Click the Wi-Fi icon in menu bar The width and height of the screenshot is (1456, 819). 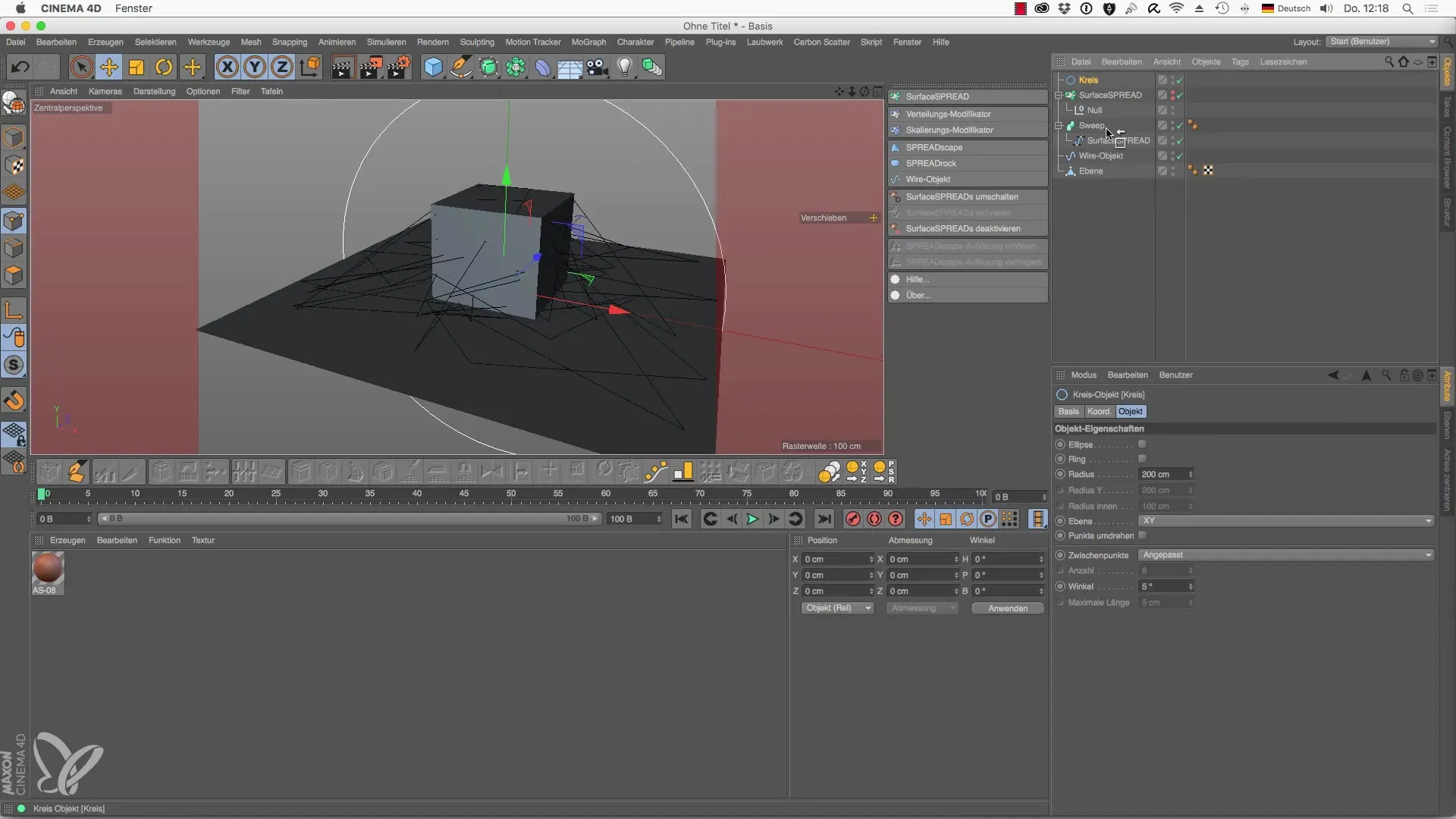(x=1177, y=8)
